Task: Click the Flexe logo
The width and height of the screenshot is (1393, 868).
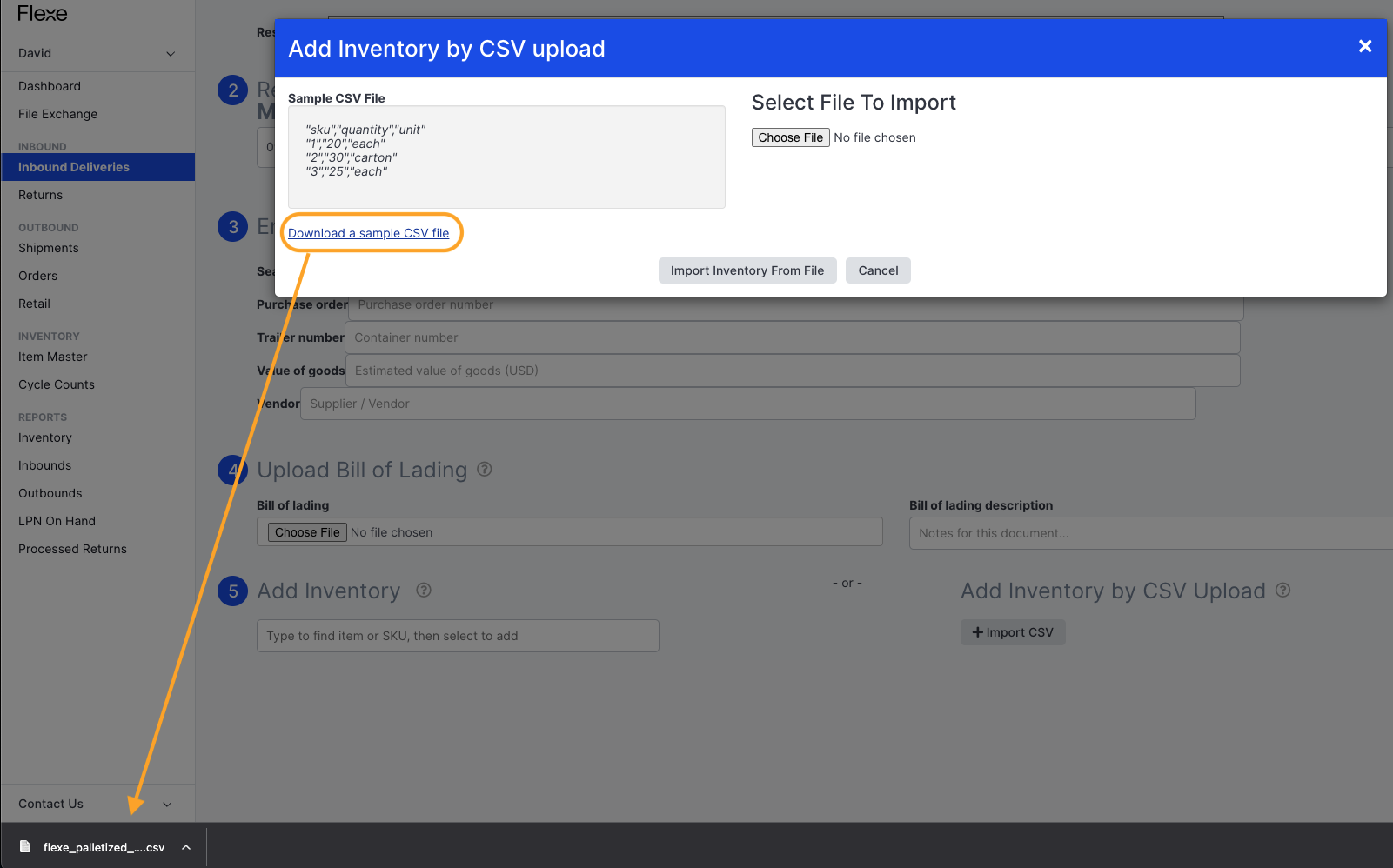Action: pos(42,14)
